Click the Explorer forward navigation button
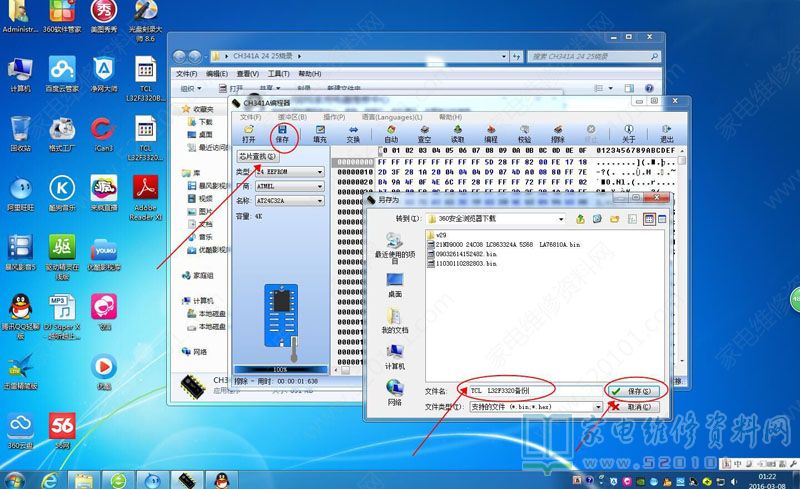The image size is (800, 489). (195, 56)
